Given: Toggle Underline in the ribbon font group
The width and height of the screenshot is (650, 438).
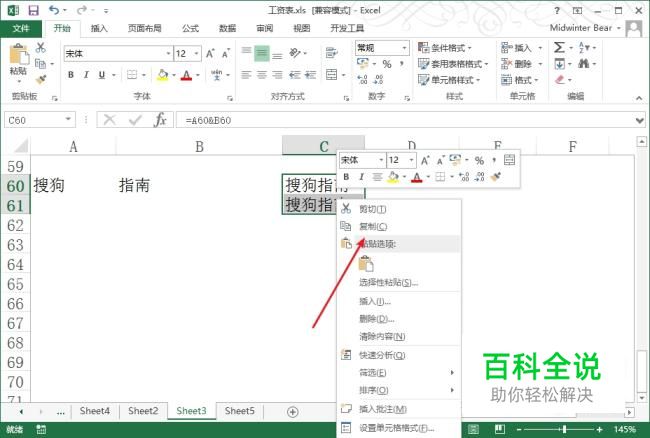Looking at the screenshot, I should pyautogui.click(x=102, y=75).
